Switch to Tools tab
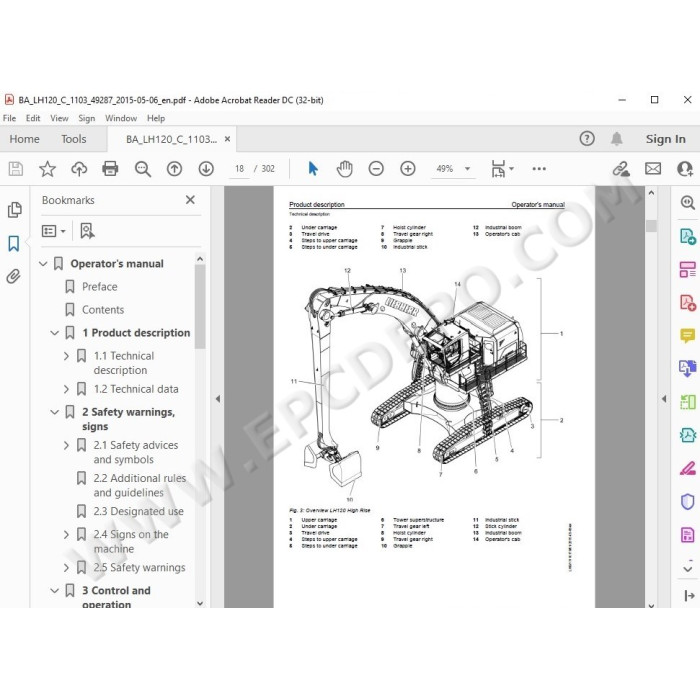 74,139
